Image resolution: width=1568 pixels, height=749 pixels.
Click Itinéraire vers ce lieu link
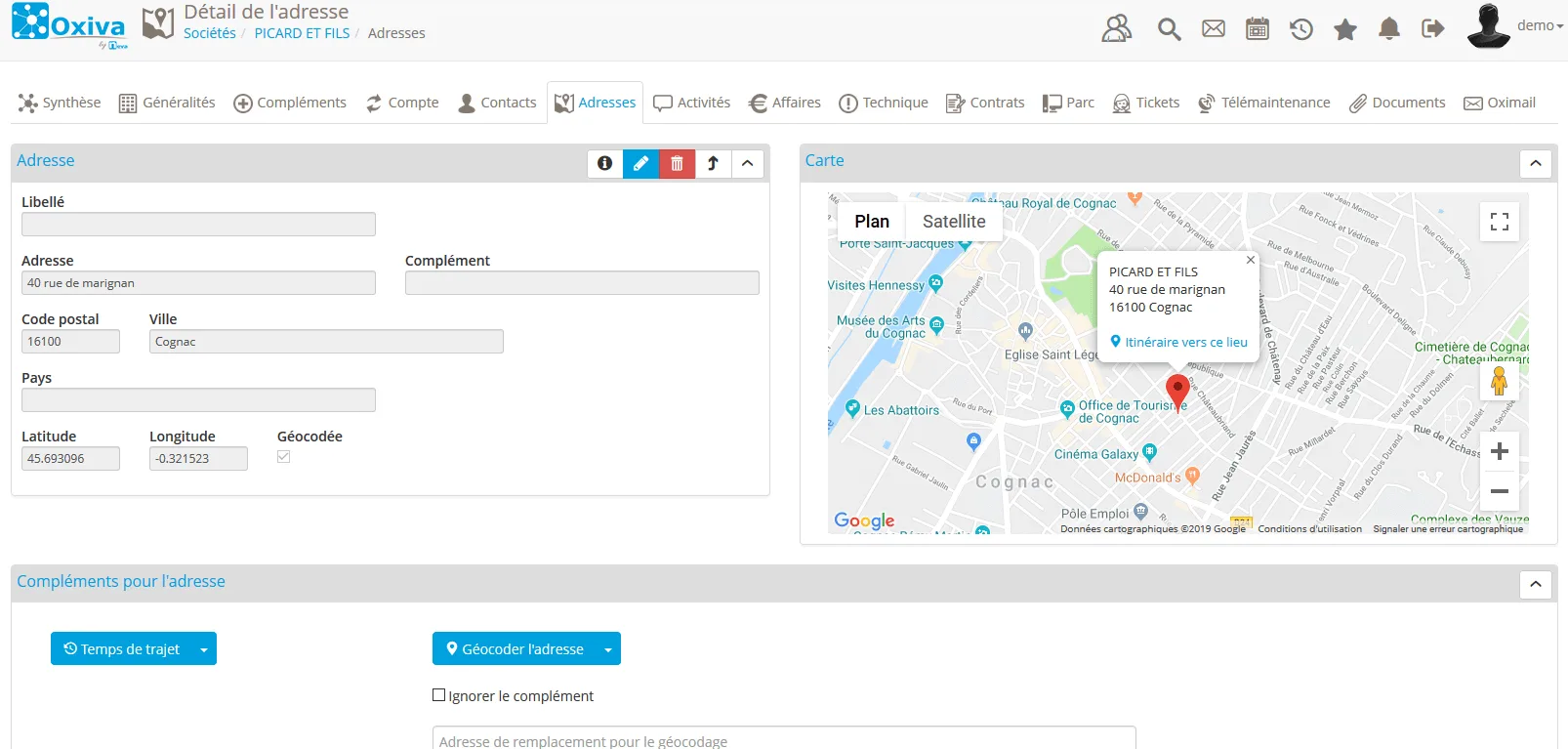coord(1179,342)
